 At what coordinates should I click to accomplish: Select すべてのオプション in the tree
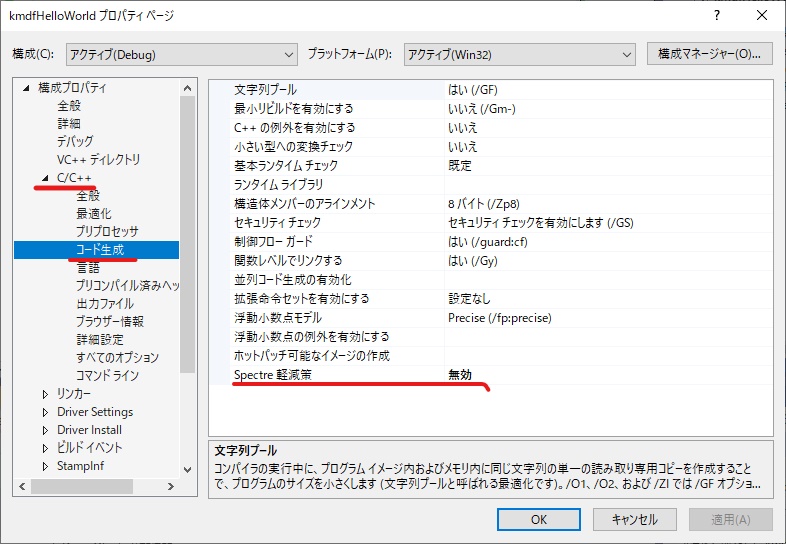point(117,357)
